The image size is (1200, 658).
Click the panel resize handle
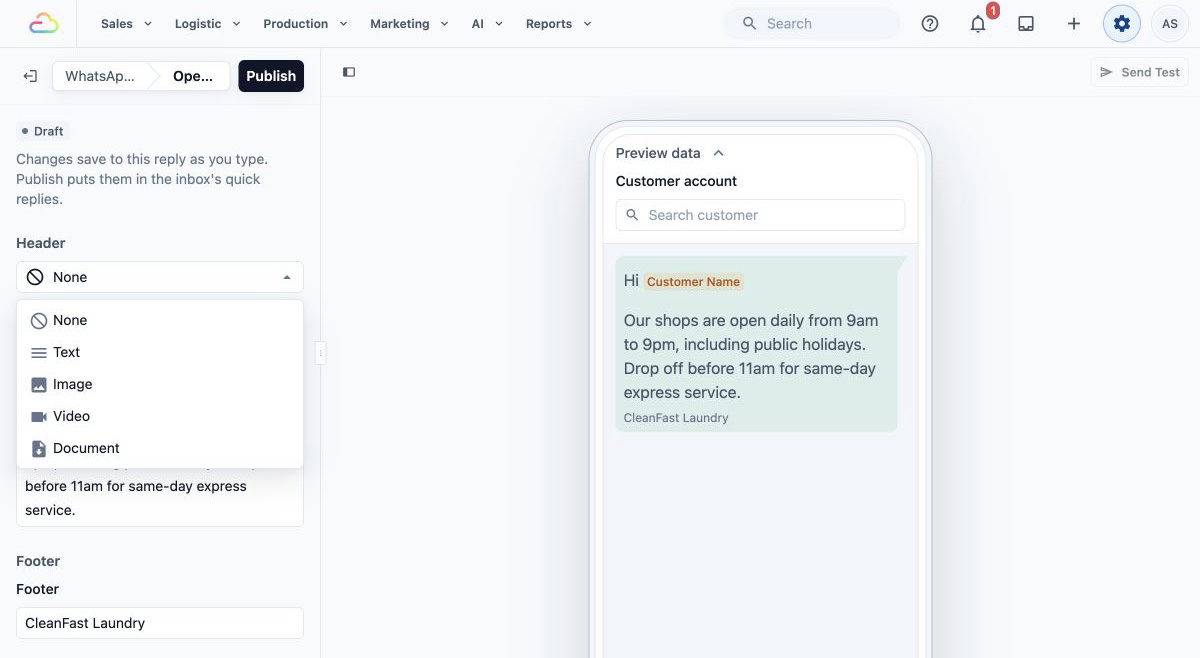320,352
